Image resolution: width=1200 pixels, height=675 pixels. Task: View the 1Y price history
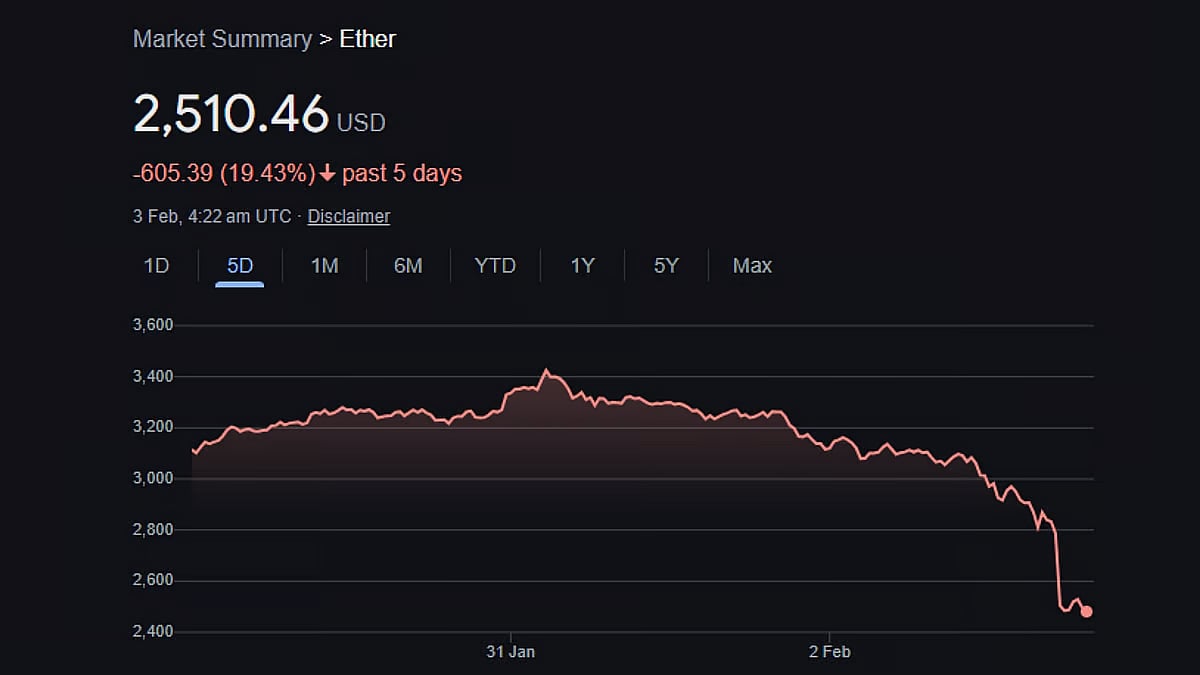(x=582, y=266)
